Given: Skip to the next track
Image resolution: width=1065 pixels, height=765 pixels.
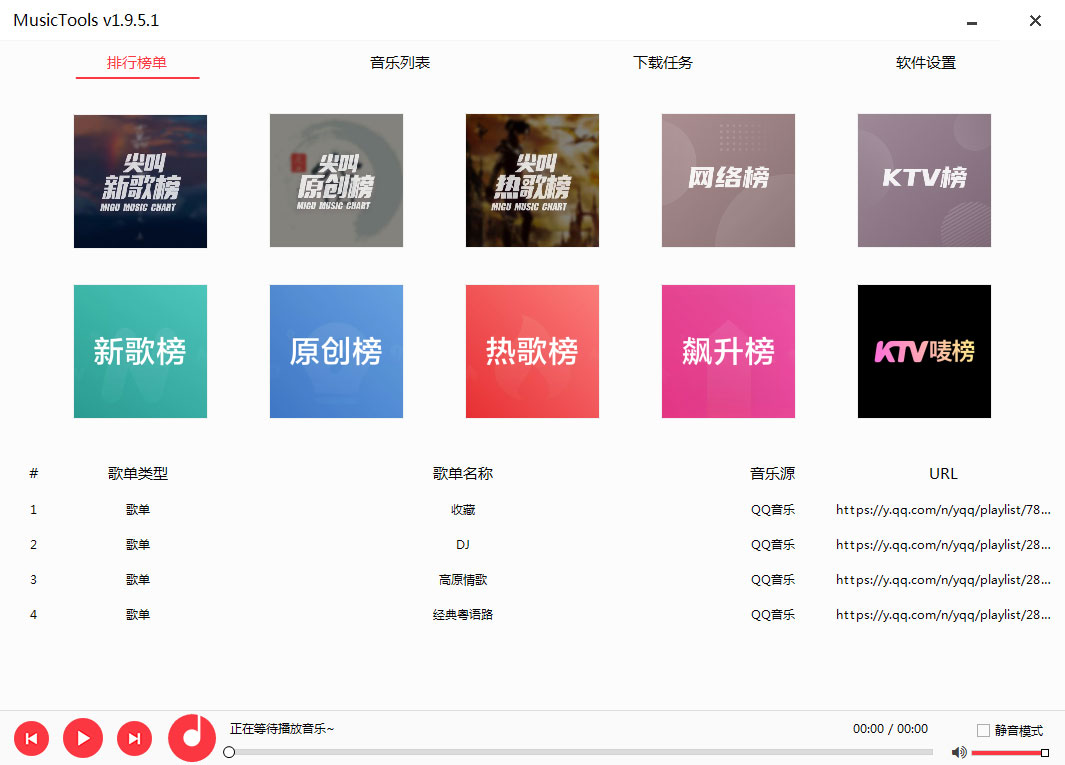Looking at the screenshot, I should click(x=134, y=738).
